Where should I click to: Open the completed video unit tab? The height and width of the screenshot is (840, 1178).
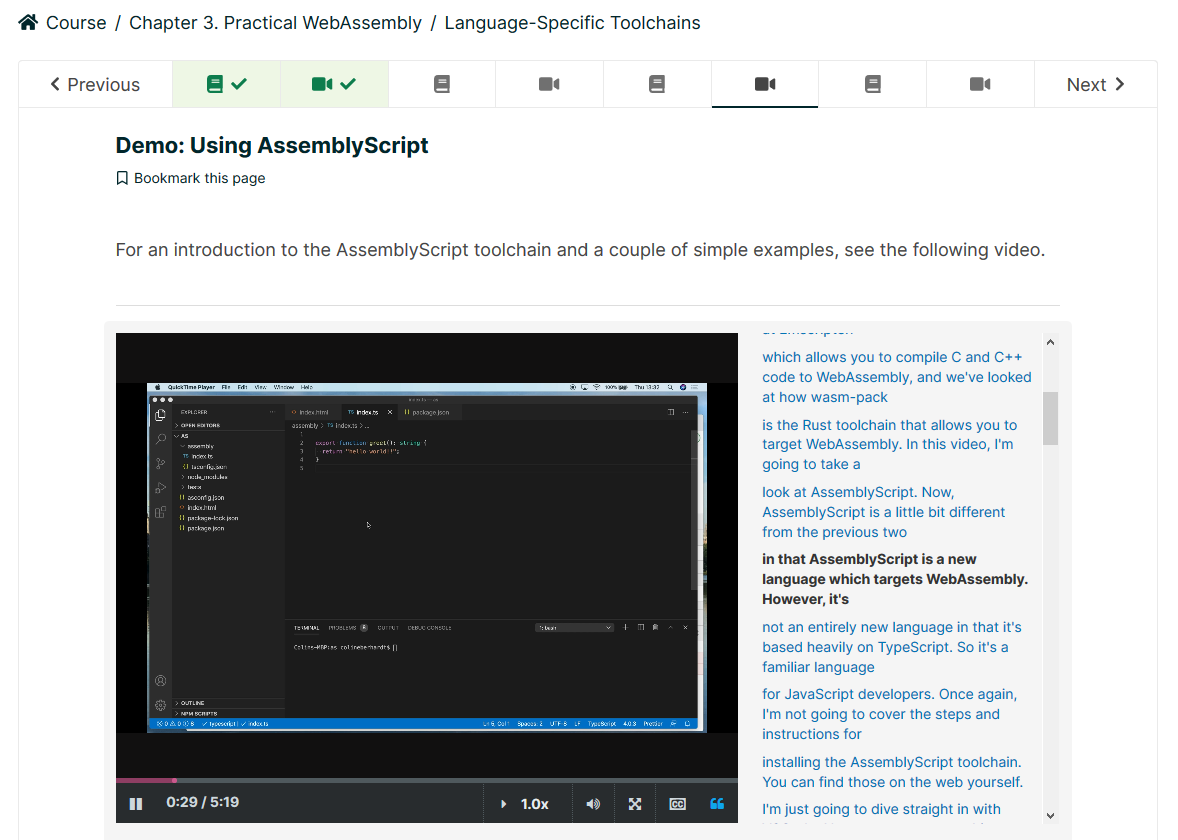(x=334, y=84)
